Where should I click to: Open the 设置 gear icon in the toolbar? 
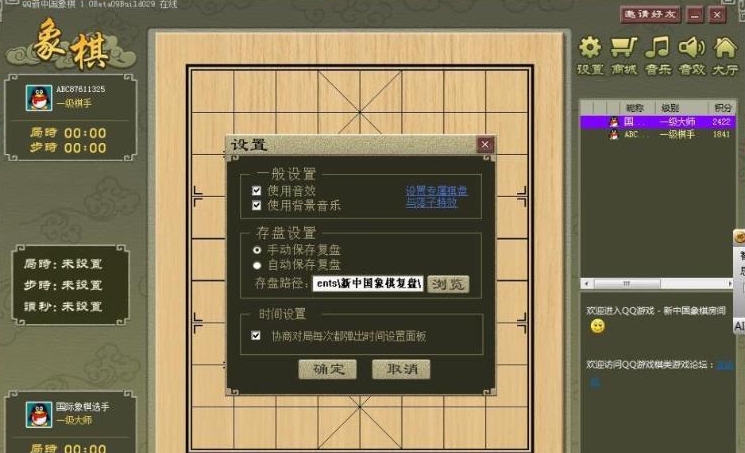point(590,56)
